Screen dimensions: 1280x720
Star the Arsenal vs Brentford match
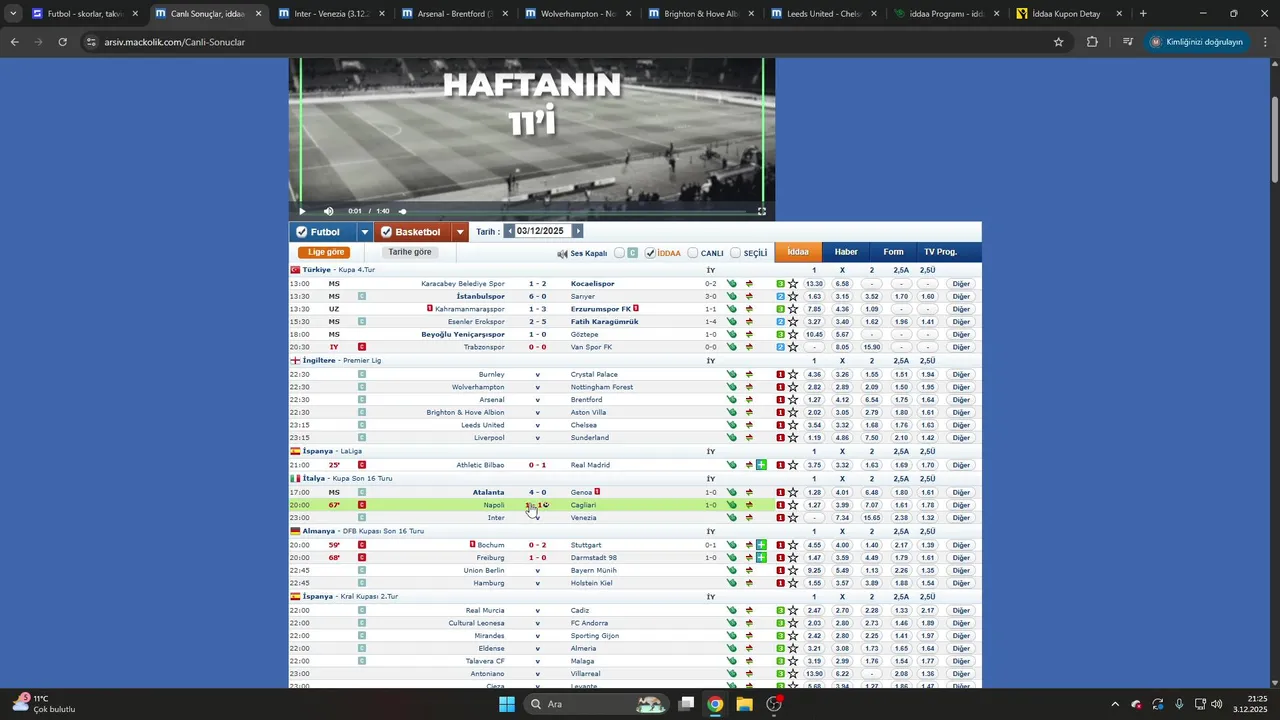[793, 400]
